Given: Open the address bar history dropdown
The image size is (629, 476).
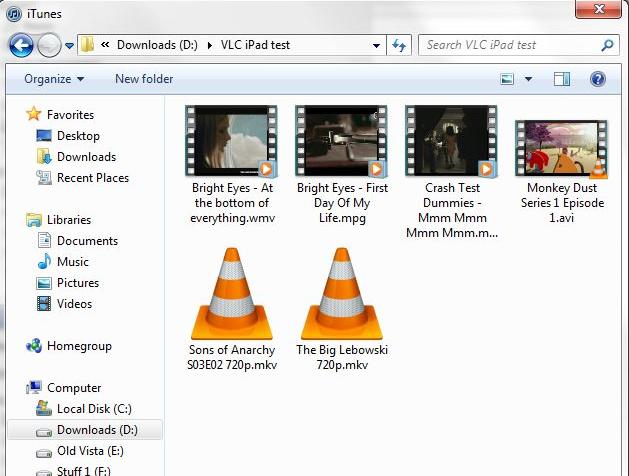Looking at the screenshot, I should [x=376, y=46].
